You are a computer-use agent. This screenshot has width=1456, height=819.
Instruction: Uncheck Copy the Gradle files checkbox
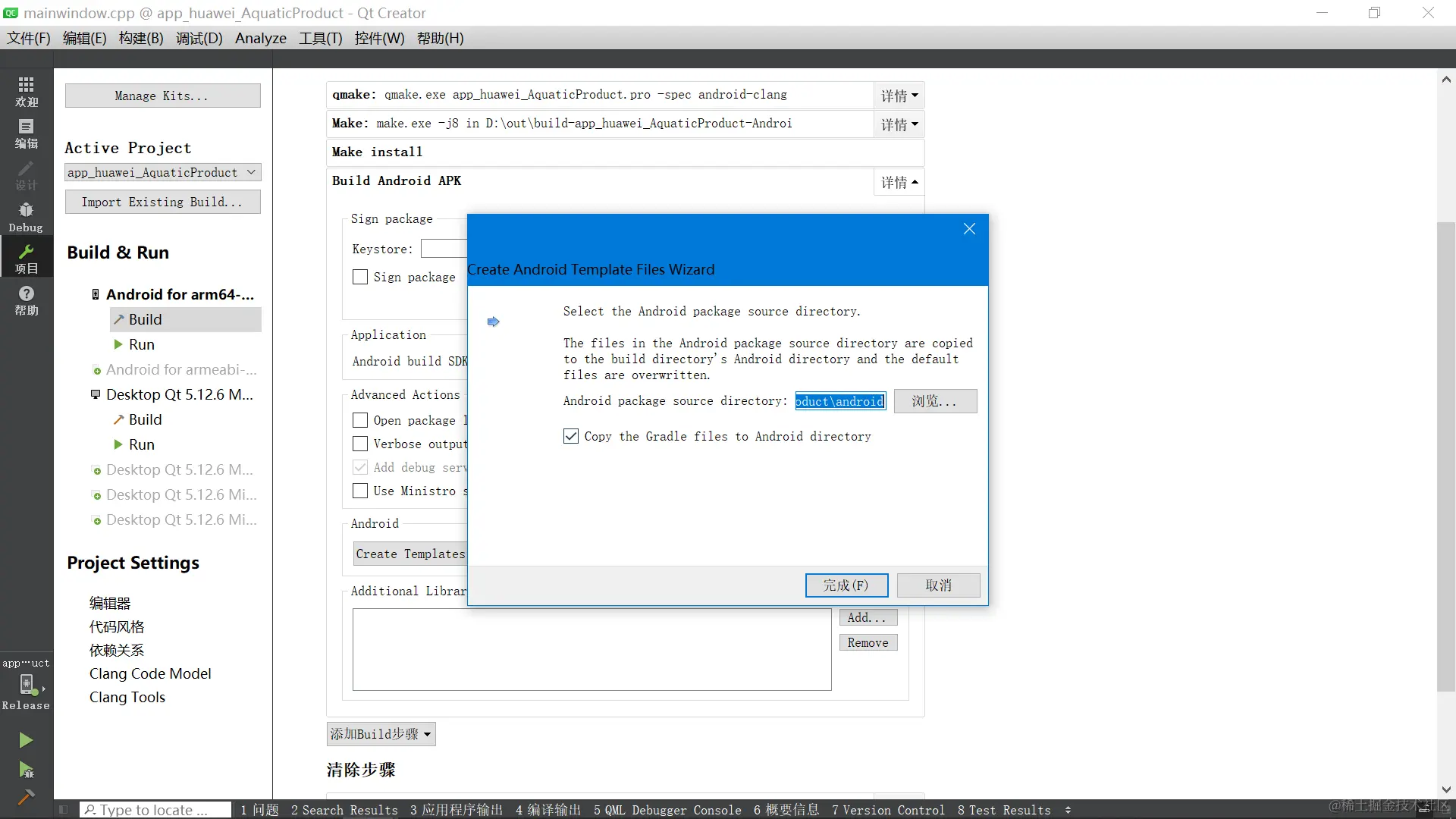571,436
